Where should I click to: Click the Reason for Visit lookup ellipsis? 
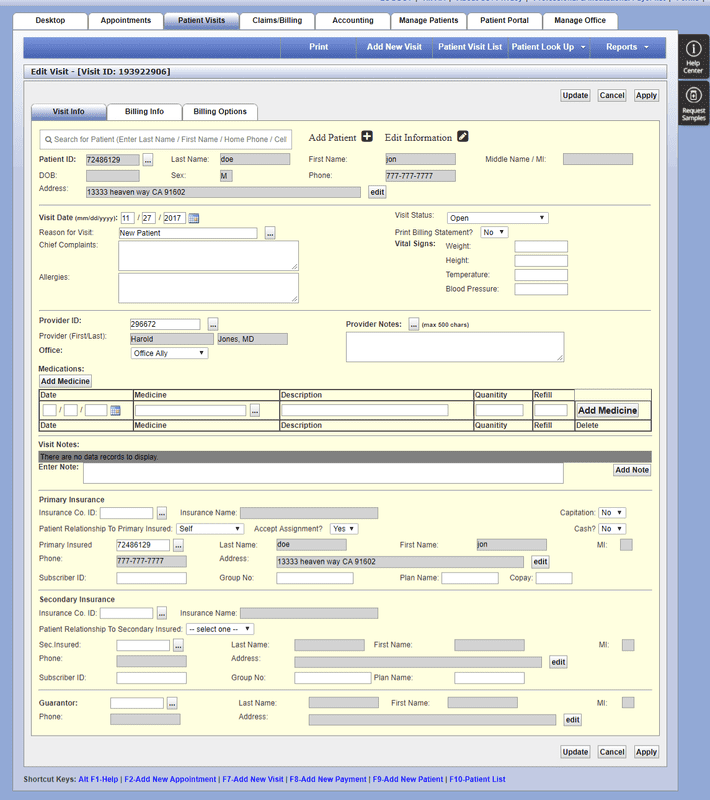tap(270, 233)
